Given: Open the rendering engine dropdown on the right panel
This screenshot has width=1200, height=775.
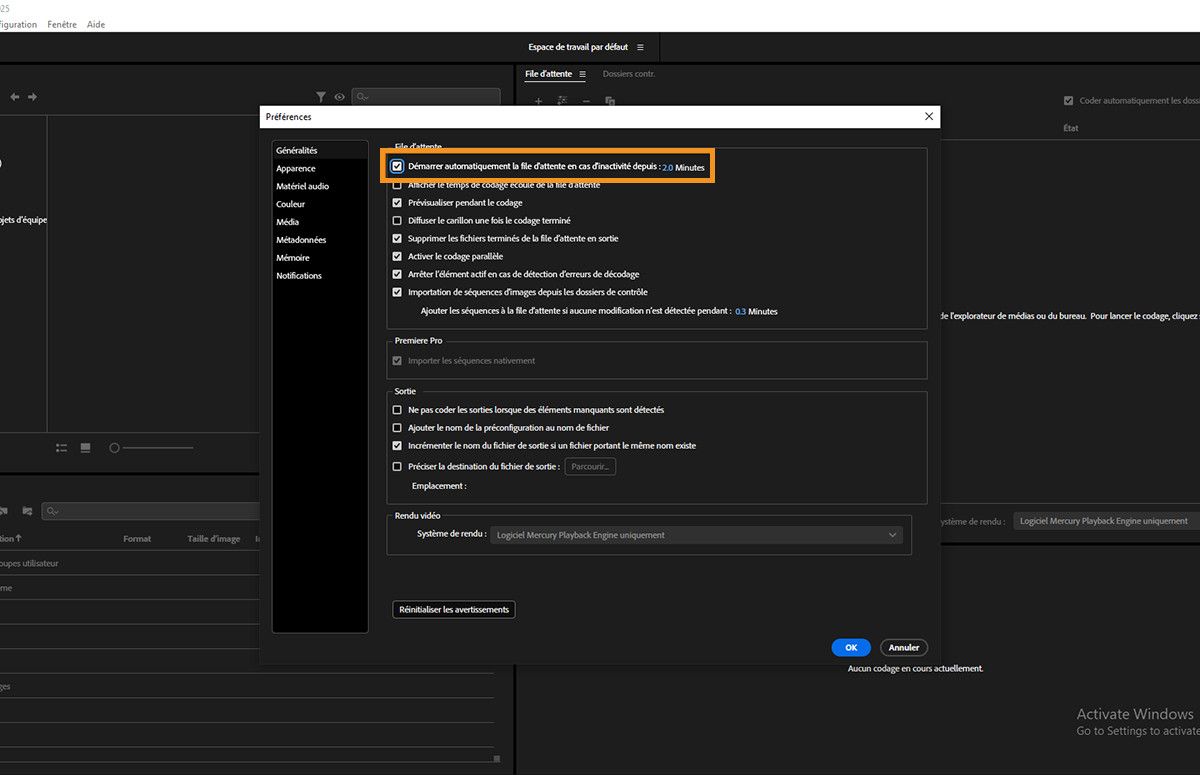Looking at the screenshot, I should (1104, 520).
